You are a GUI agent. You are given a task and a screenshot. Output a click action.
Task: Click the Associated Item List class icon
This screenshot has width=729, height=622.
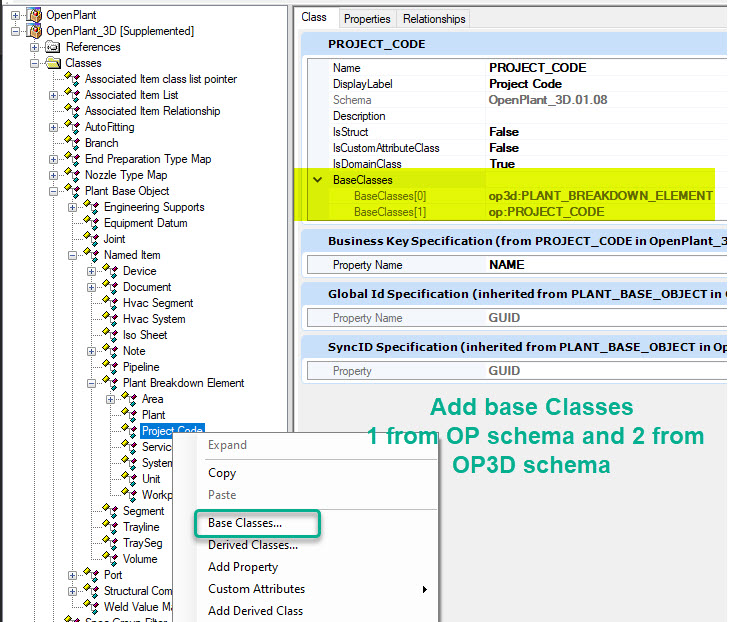coord(72,95)
